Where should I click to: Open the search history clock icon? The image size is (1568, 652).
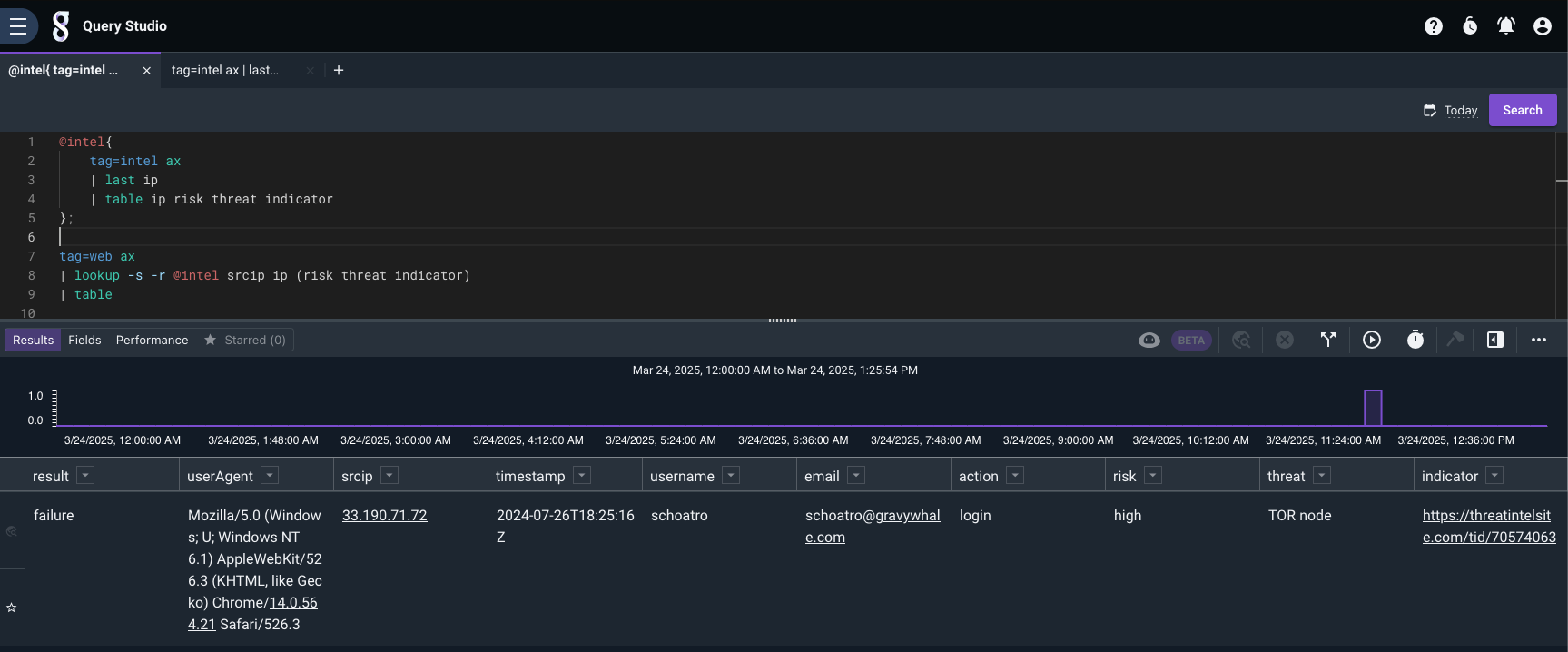tap(1470, 26)
